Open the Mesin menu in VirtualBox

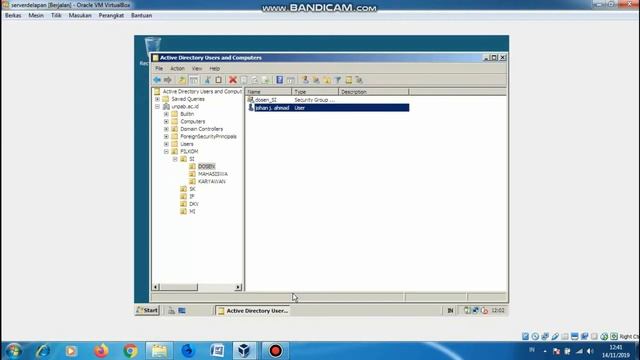point(36,16)
